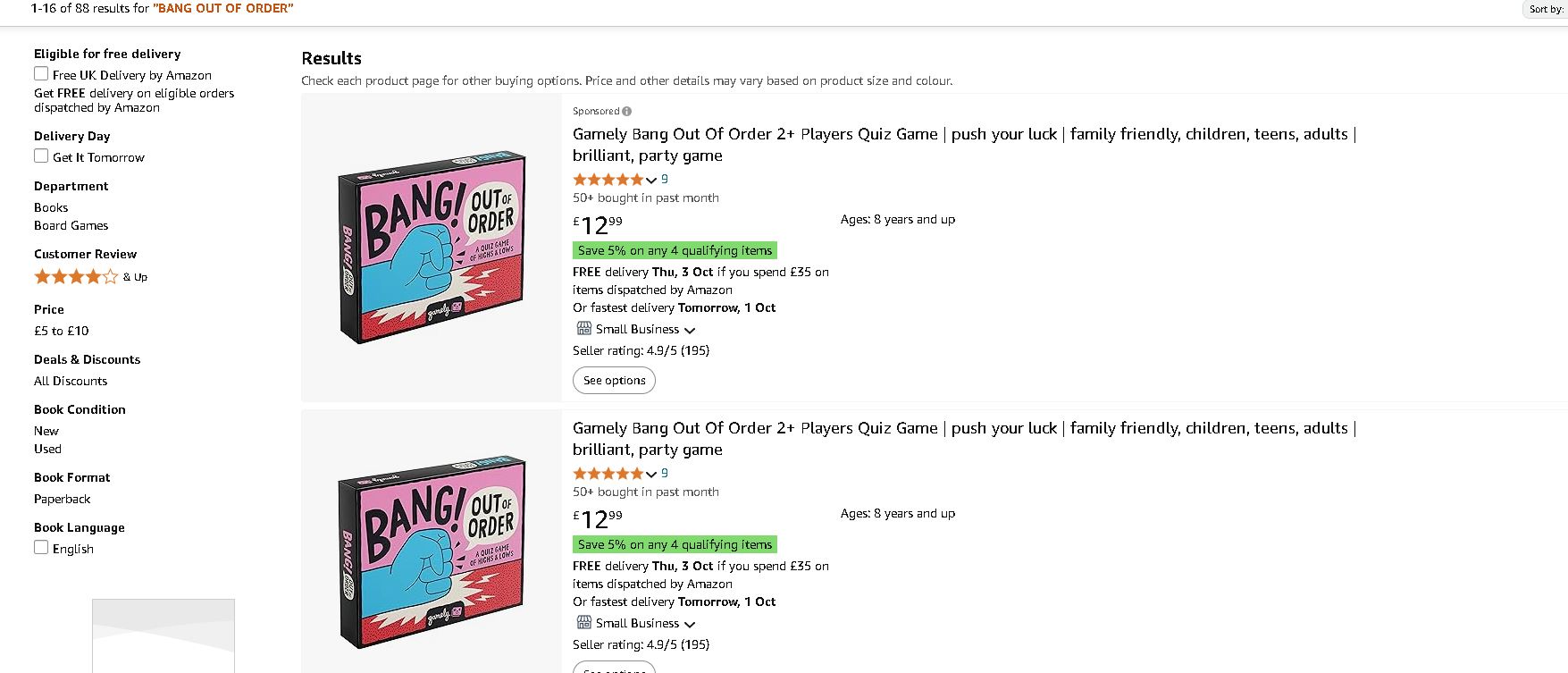The height and width of the screenshot is (673, 1568).
Task: Click first listing's Small Business badge icon
Action: (584, 328)
